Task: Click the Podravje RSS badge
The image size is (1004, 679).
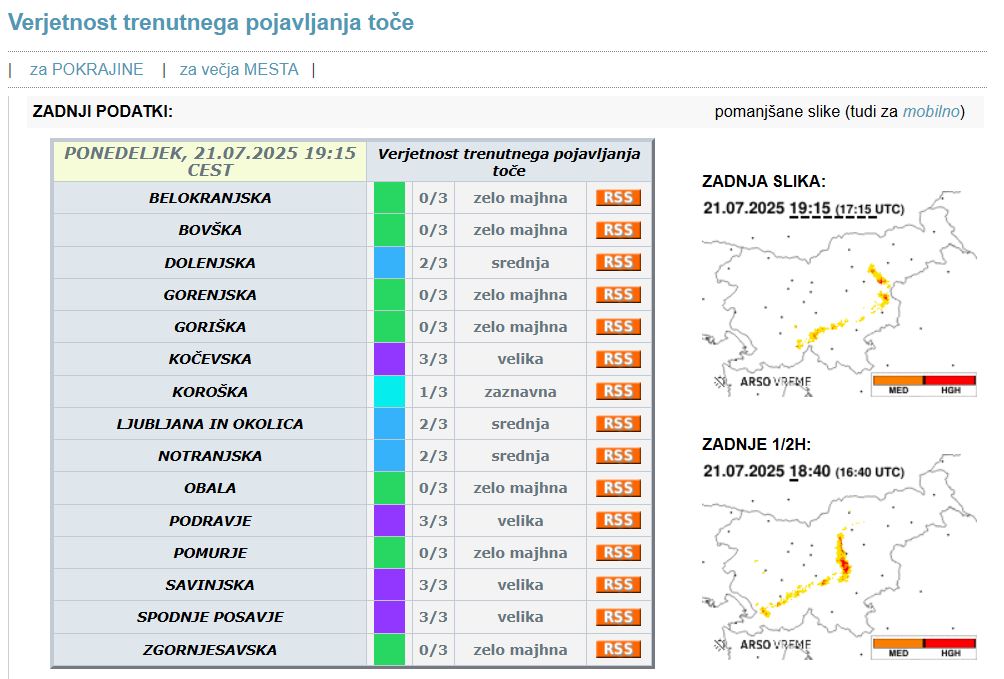Action: pyautogui.click(x=618, y=520)
